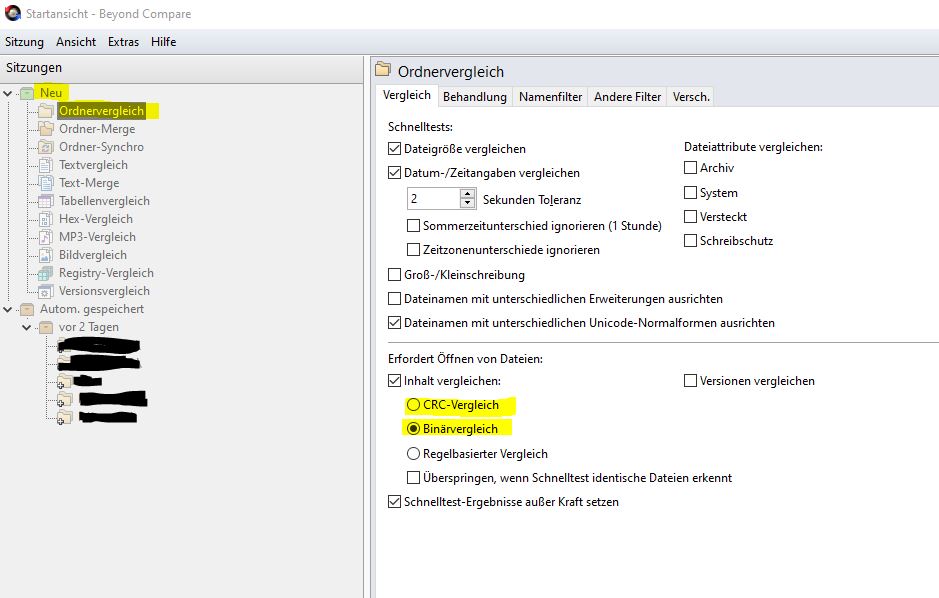
Task: Enable Schreibschutz attribute checkbox
Action: 690,241
